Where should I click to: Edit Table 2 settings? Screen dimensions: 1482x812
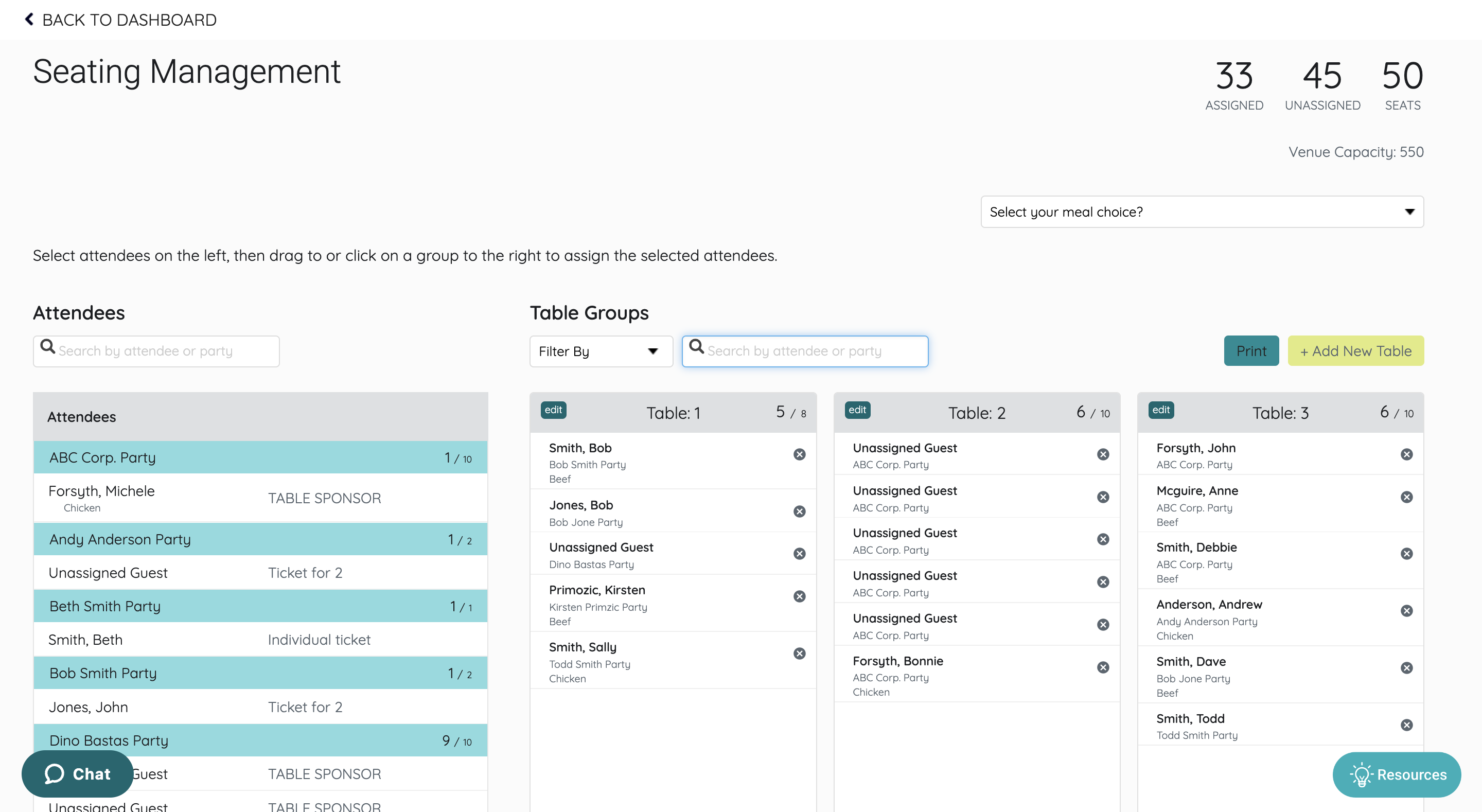pyautogui.click(x=857, y=410)
